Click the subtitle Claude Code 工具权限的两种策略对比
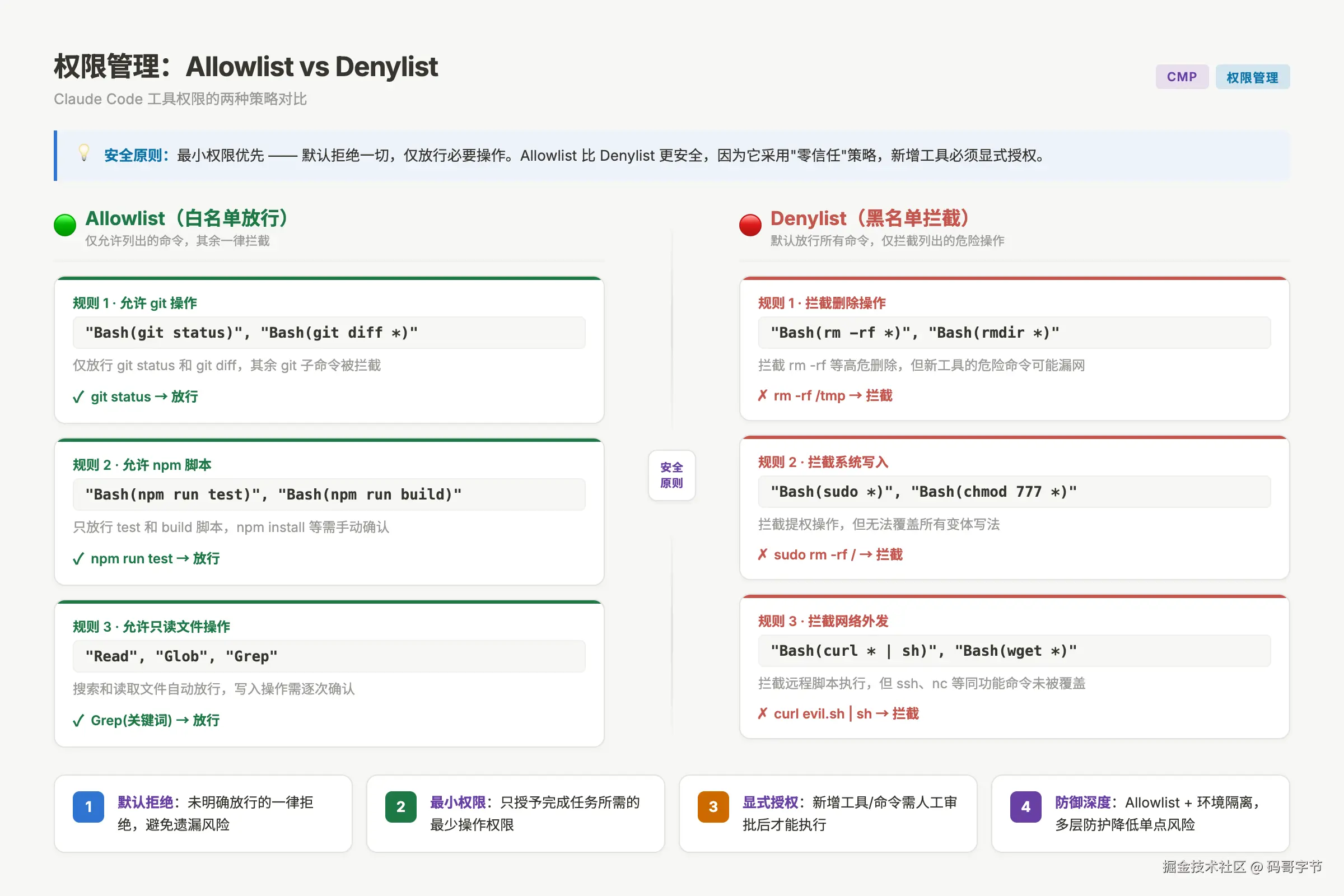Screen dimensions: 1344x896 pos(180,99)
